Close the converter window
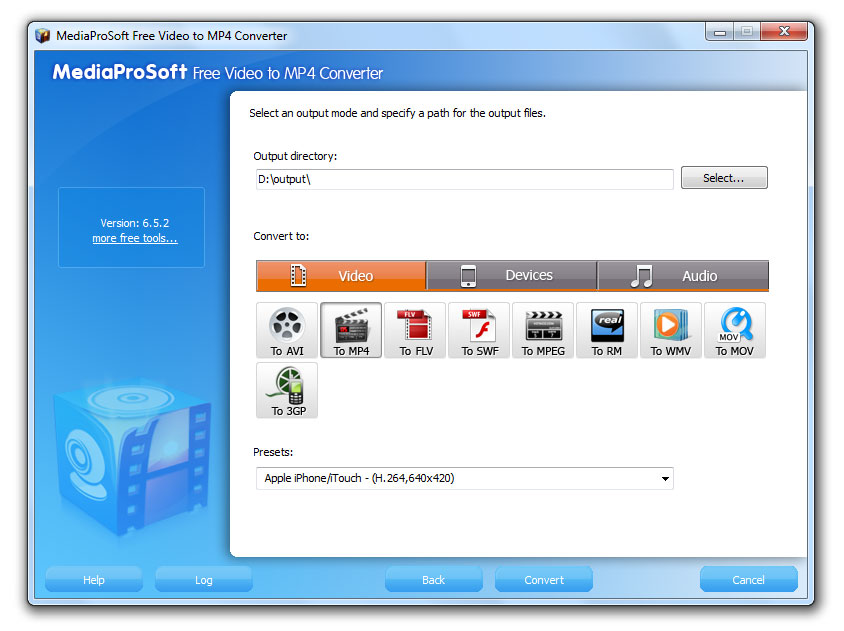The width and height of the screenshot is (844, 631). click(x=784, y=32)
